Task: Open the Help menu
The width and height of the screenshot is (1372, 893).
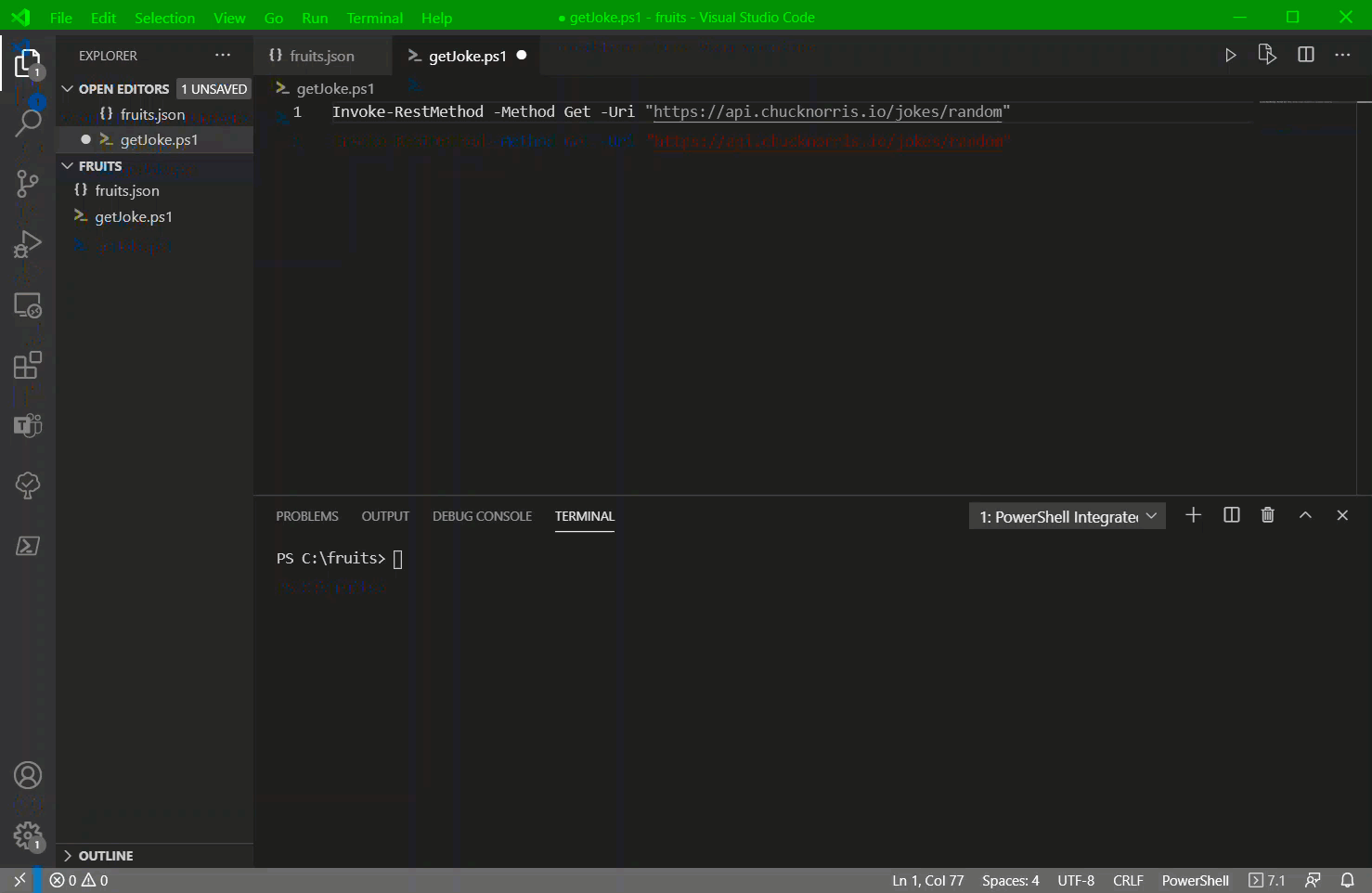Action: coord(436,18)
